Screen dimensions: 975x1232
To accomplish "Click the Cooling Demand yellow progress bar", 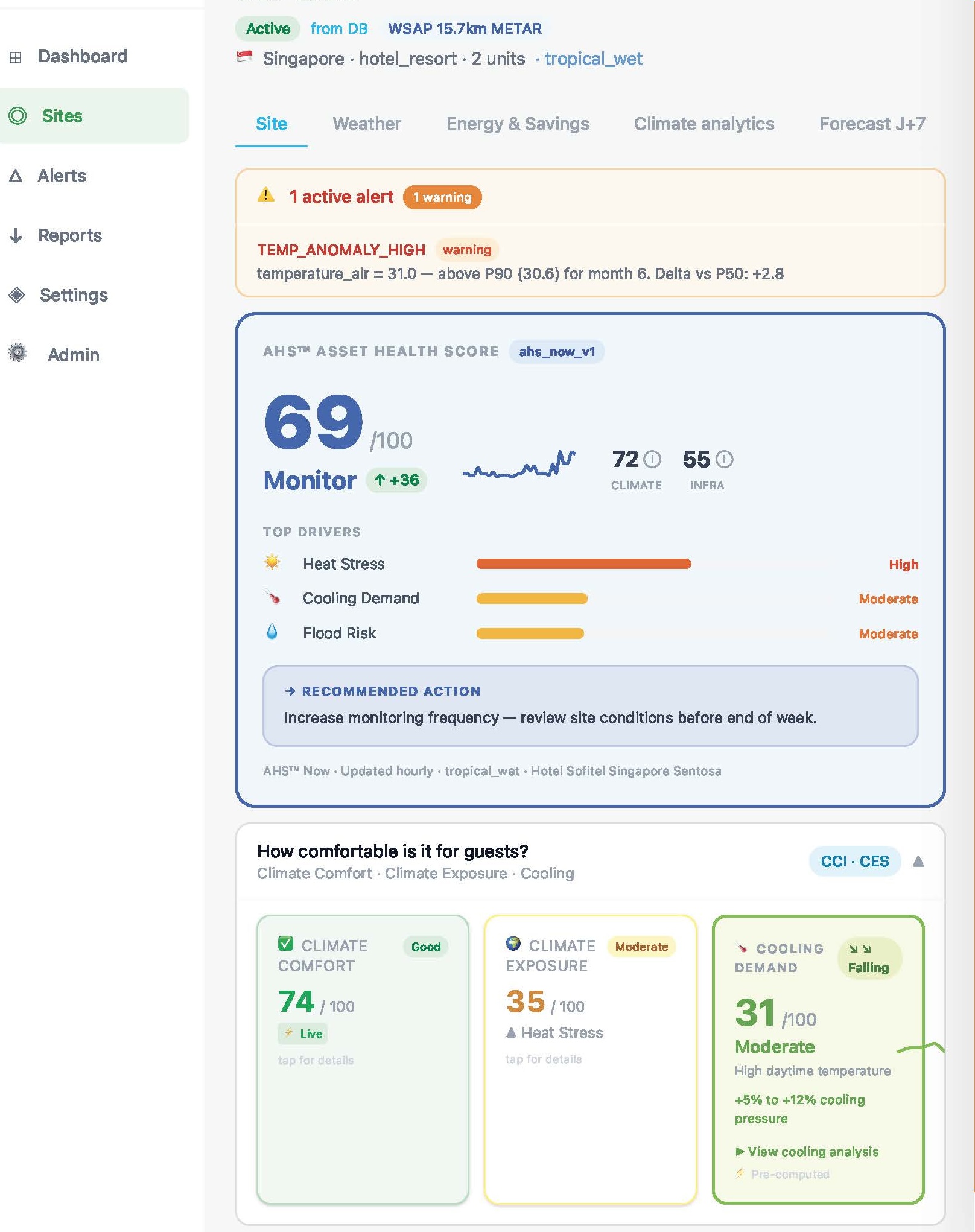I will (532, 599).
